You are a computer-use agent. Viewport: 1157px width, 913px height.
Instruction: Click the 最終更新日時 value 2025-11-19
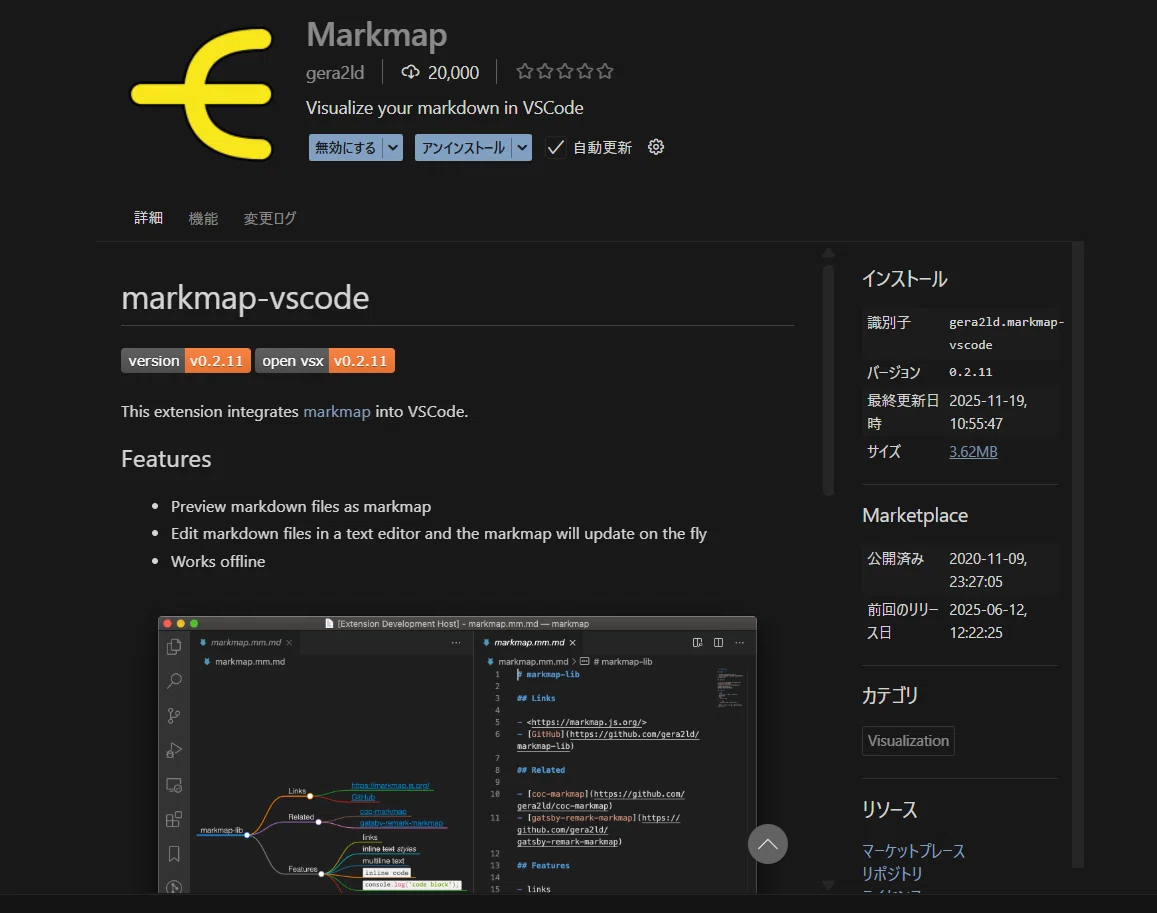coord(988,412)
